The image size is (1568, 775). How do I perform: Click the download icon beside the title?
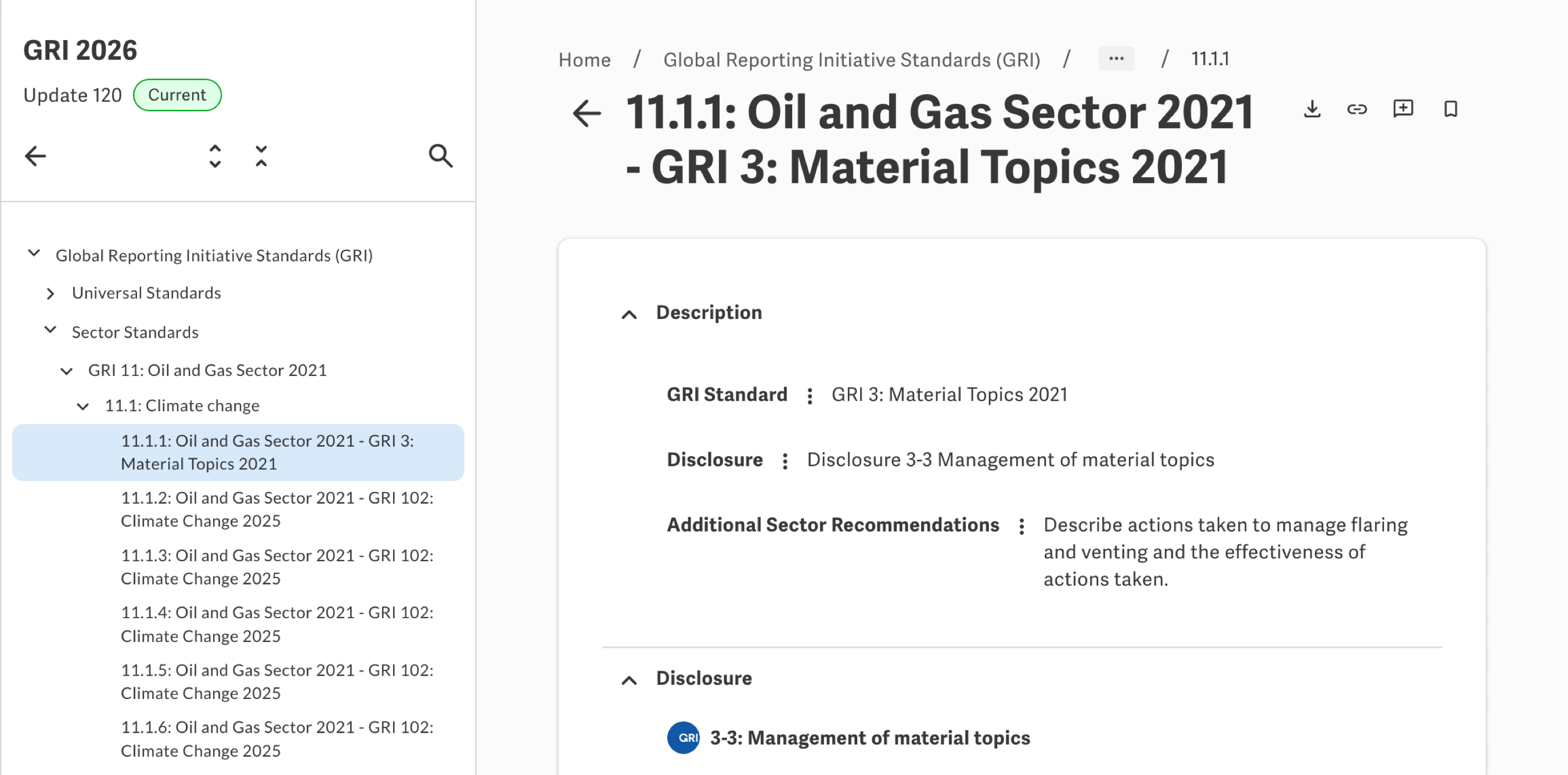(x=1312, y=109)
